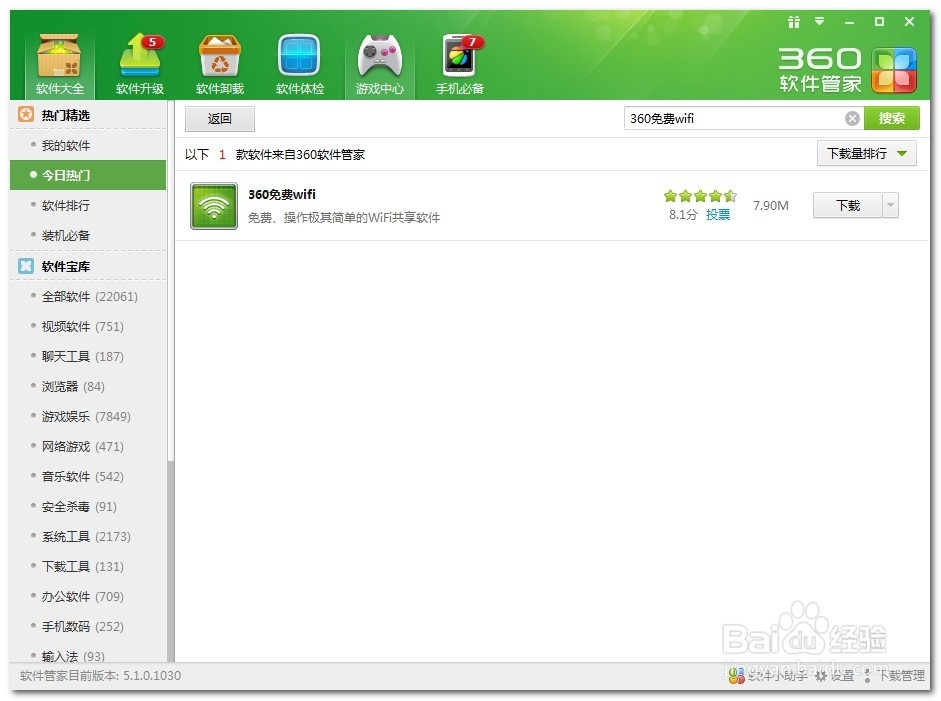The image size is (941, 701).
Task: Close the 360 软件管家 window
Action: (909, 22)
